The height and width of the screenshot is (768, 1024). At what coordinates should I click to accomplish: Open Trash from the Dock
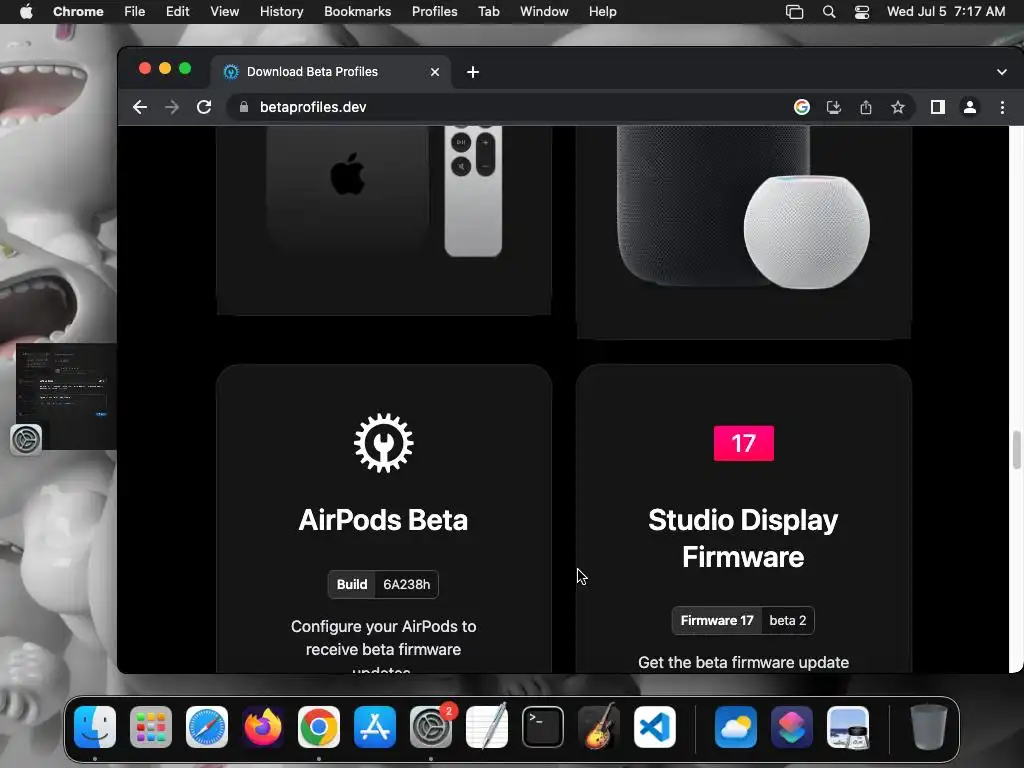929,727
